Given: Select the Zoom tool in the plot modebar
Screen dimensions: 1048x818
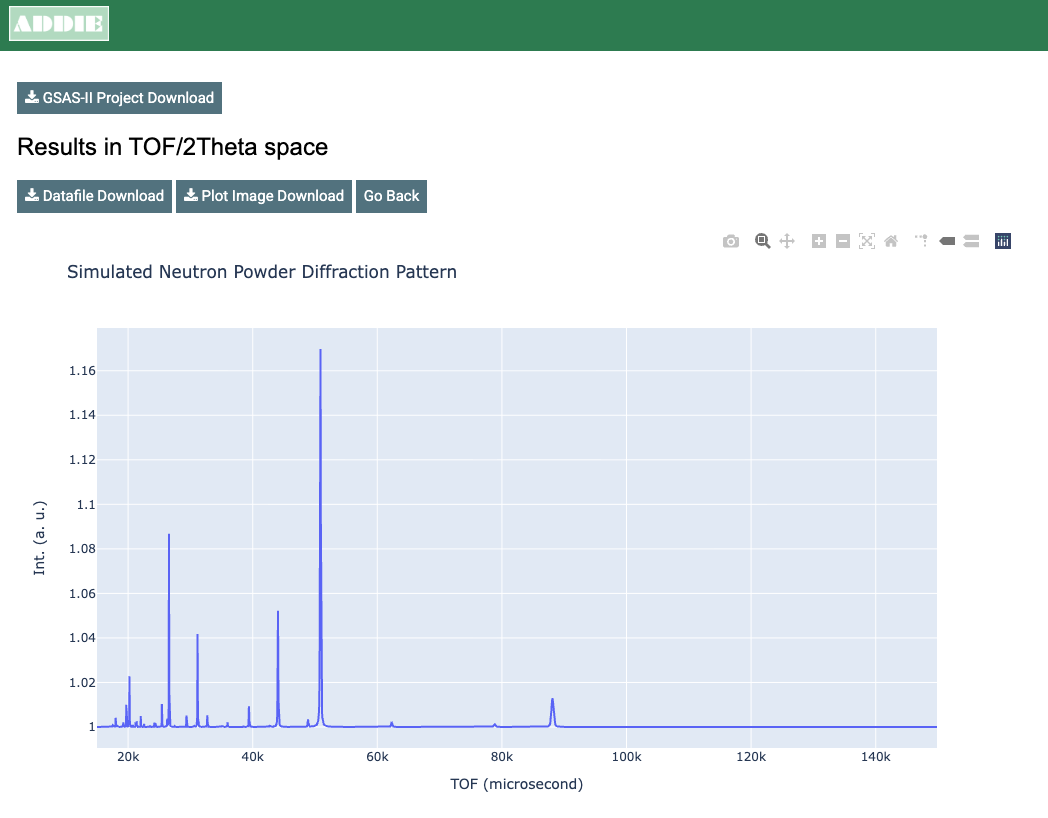Looking at the screenshot, I should pyautogui.click(x=763, y=241).
